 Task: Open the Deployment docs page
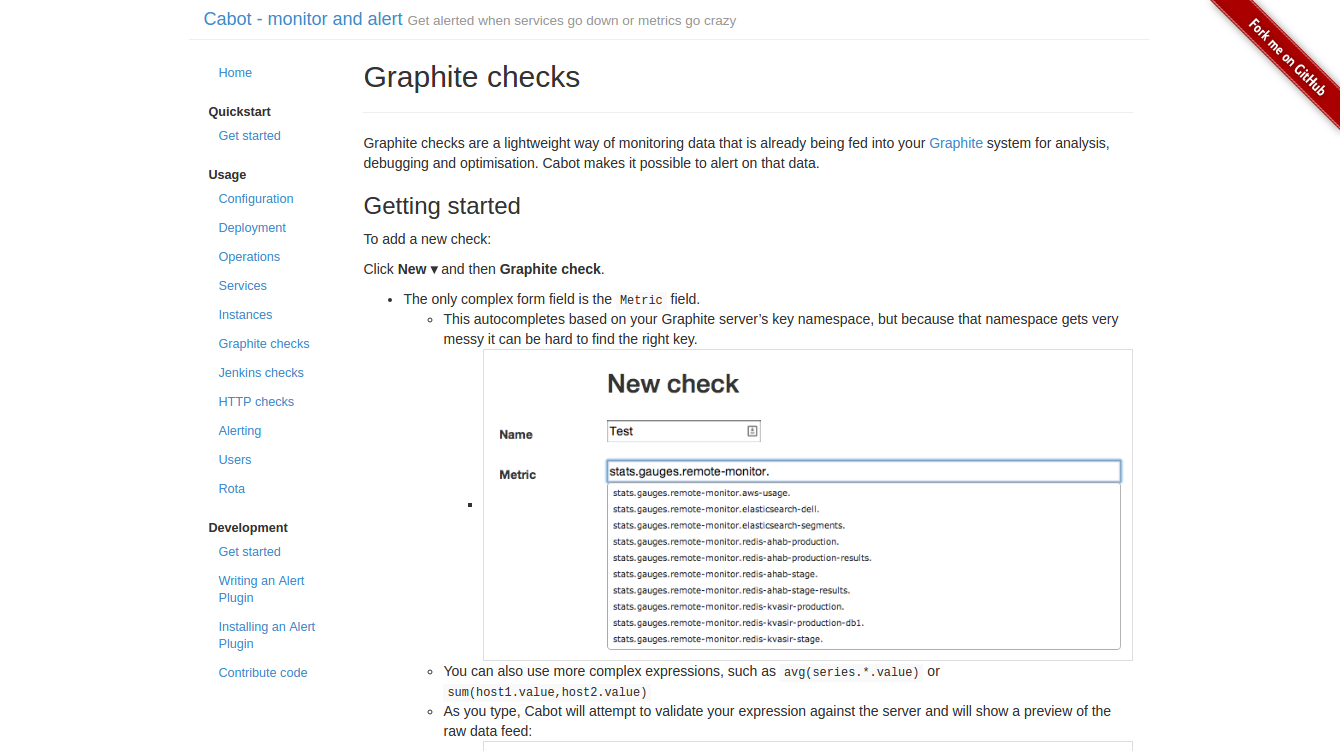click(252, 228)
